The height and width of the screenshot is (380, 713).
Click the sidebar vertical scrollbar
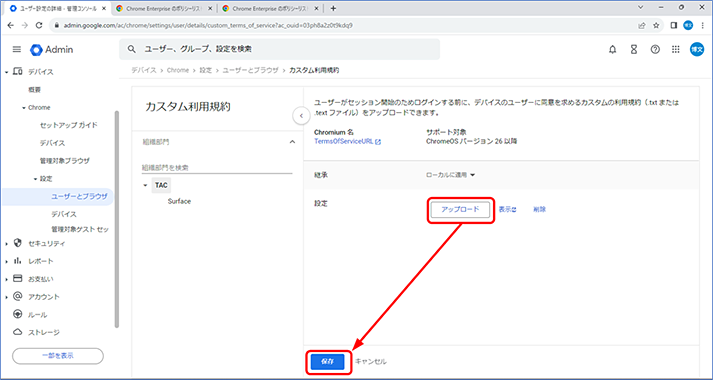117,218
